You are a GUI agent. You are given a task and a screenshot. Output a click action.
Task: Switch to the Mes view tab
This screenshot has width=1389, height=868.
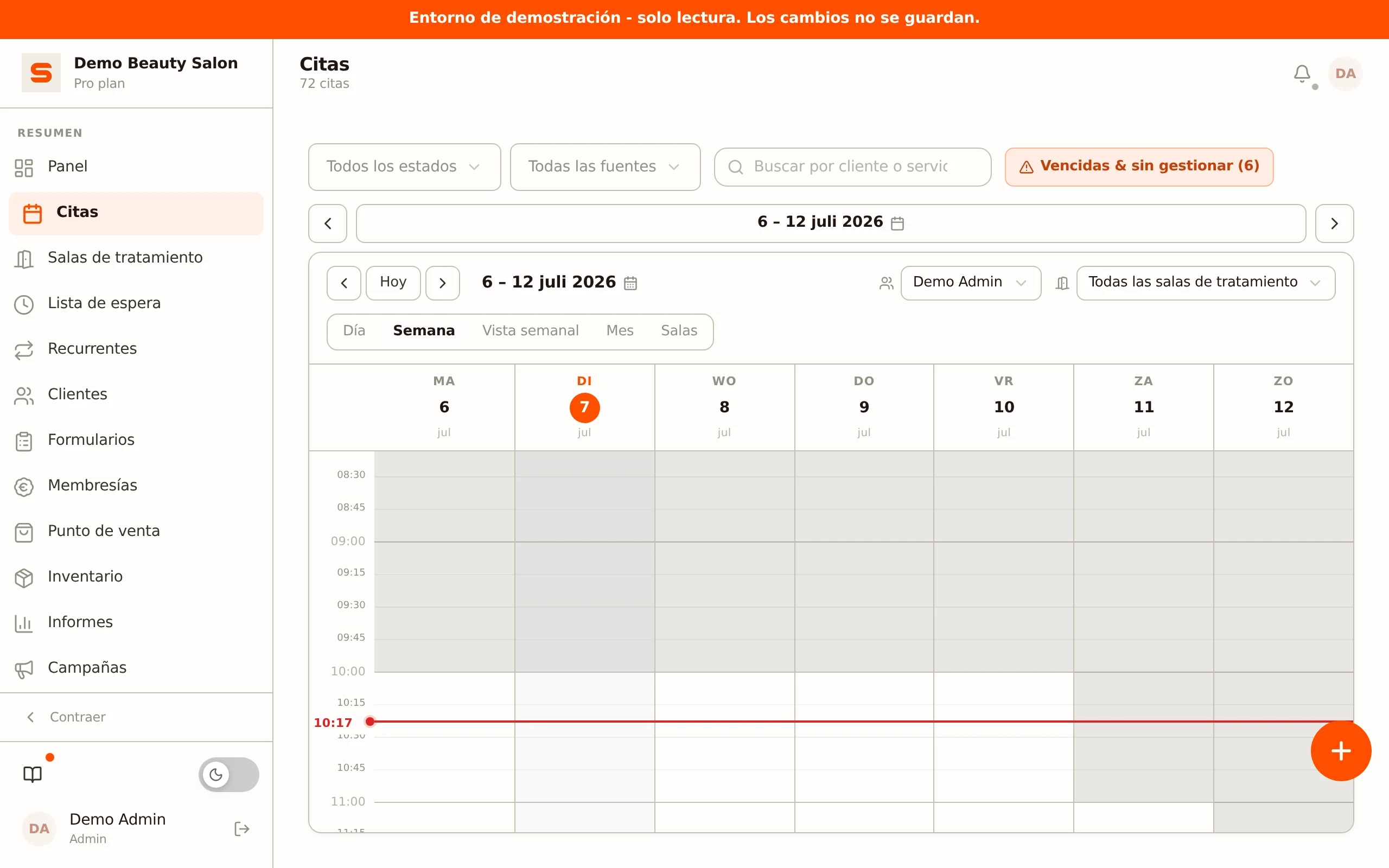click(619, 331)
